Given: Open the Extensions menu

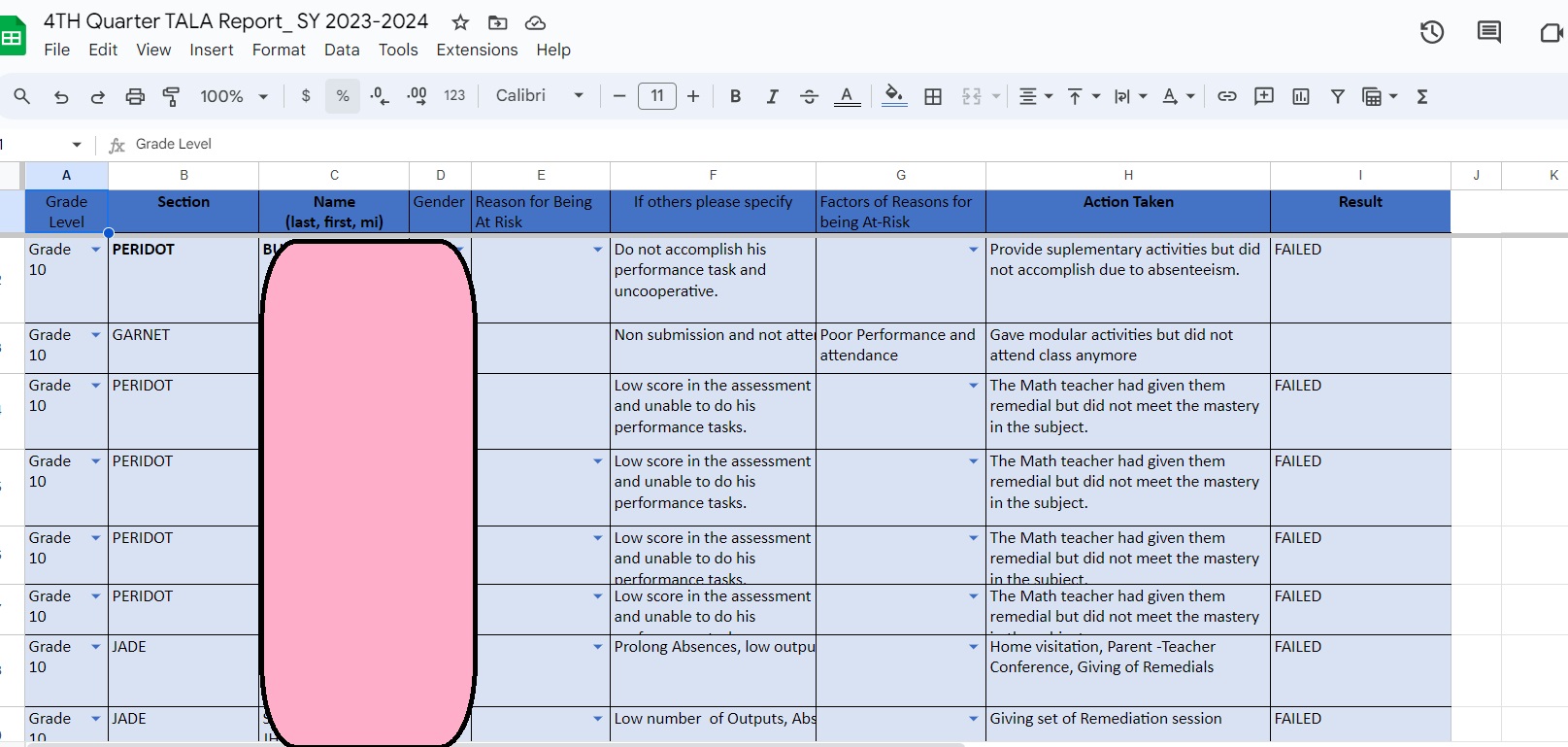Looking at the screenshot, I should coord(477,50).
